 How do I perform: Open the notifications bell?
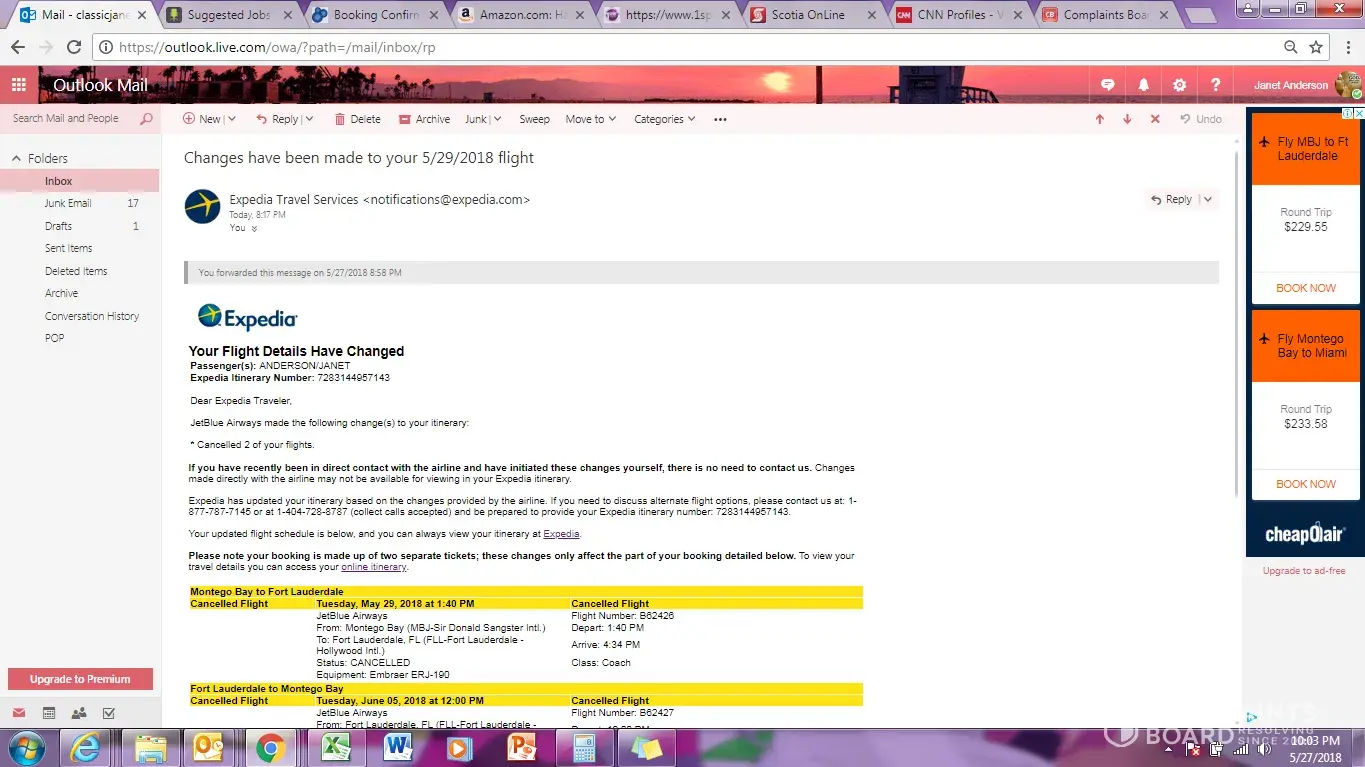(1143, 85)
